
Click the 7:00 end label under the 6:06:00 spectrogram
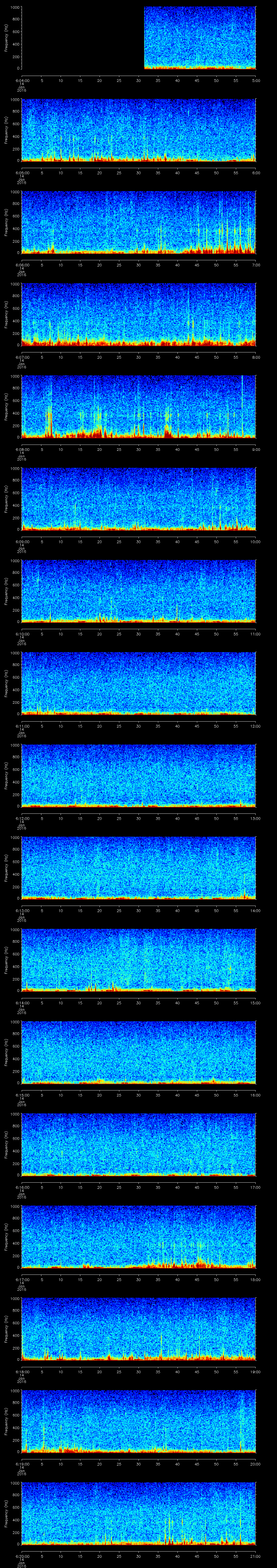point(255,265)
